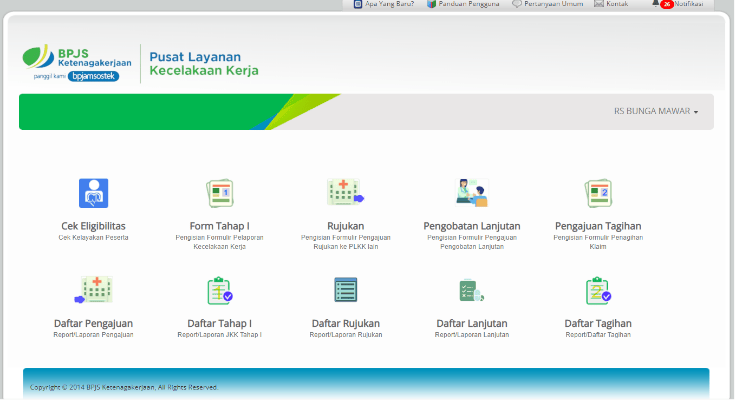Image resolution: width=735 pixels, height=400 pixels.
Task: Click the Form Tahap I title link
Action: pos(219,226)
